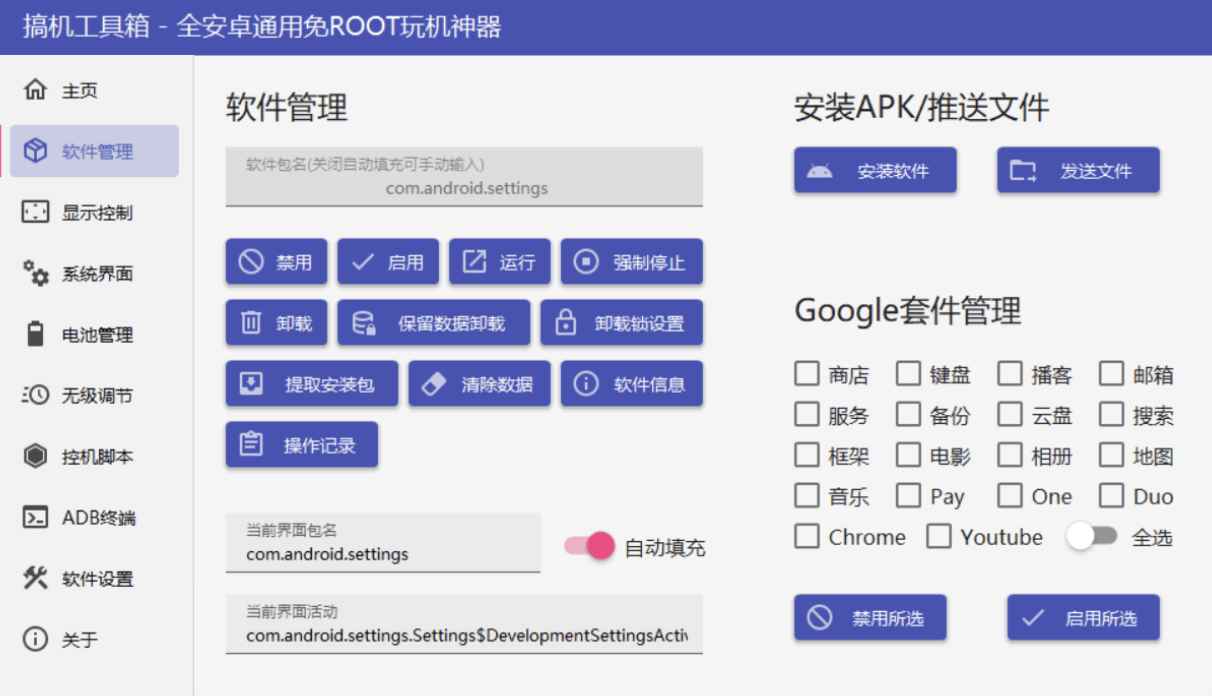Viewport: 1212px width, 696px height.
Task: Open 控机脚本 from the sidebar
Action: [x=93, y=457]
